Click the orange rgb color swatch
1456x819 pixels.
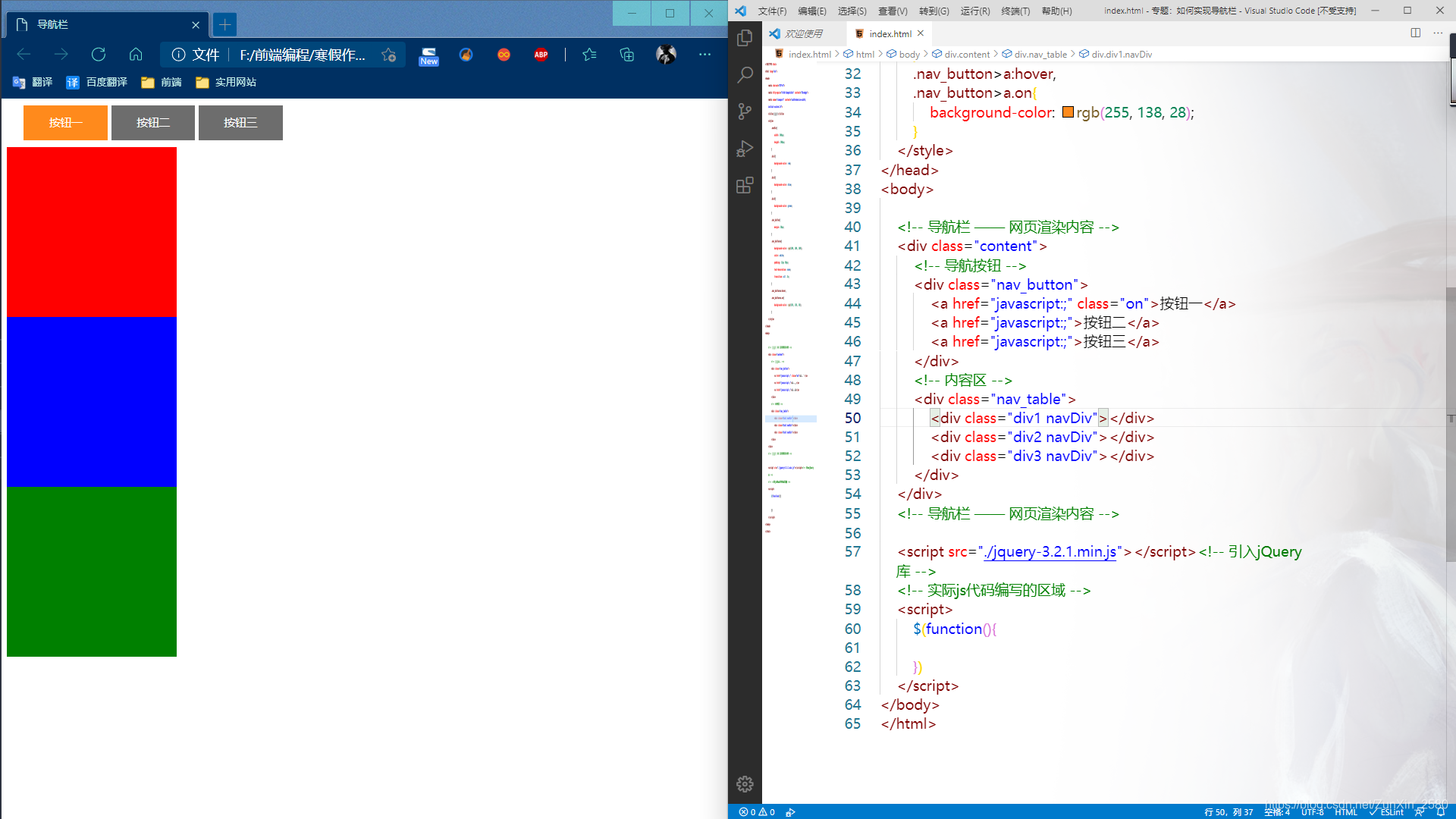(1068, 112)
